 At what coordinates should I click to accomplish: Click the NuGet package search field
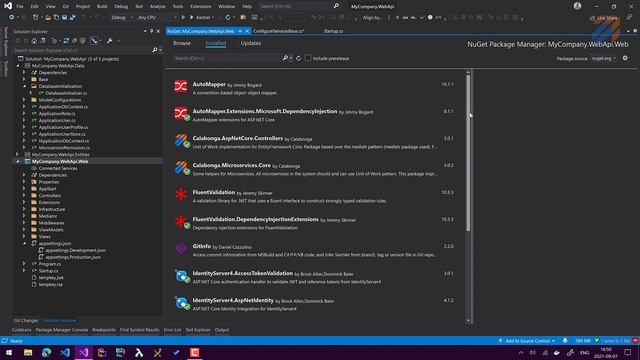point(227,58)
